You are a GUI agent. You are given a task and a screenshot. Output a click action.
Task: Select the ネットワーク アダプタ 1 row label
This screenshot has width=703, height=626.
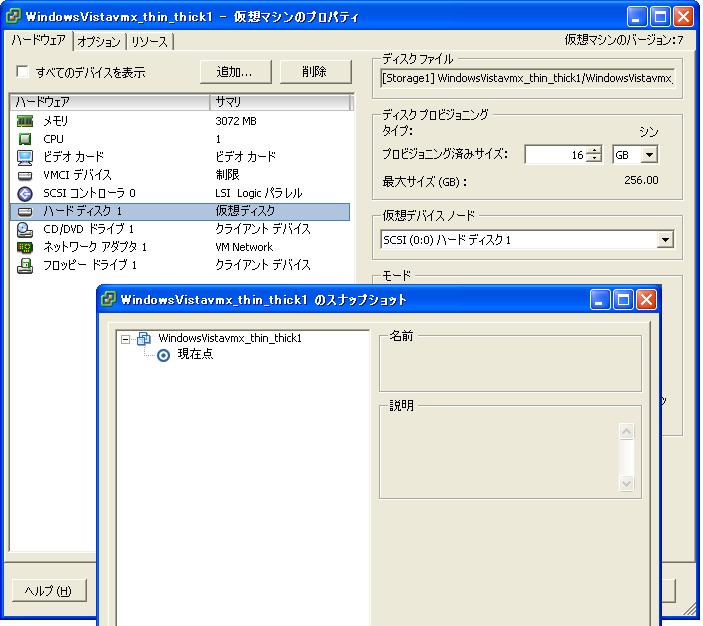coord(95,247)
